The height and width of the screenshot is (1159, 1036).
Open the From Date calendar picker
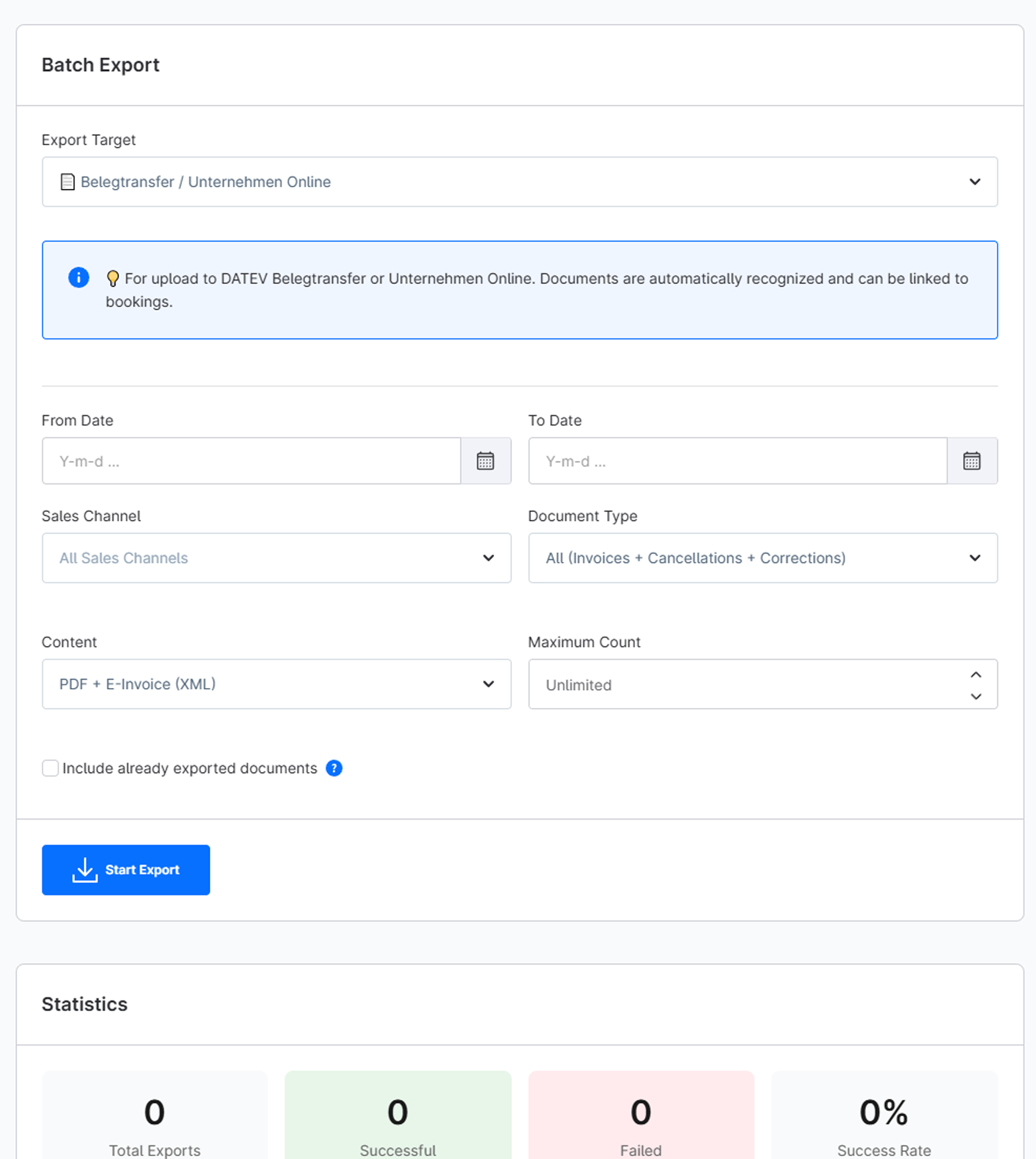(486, 461)
